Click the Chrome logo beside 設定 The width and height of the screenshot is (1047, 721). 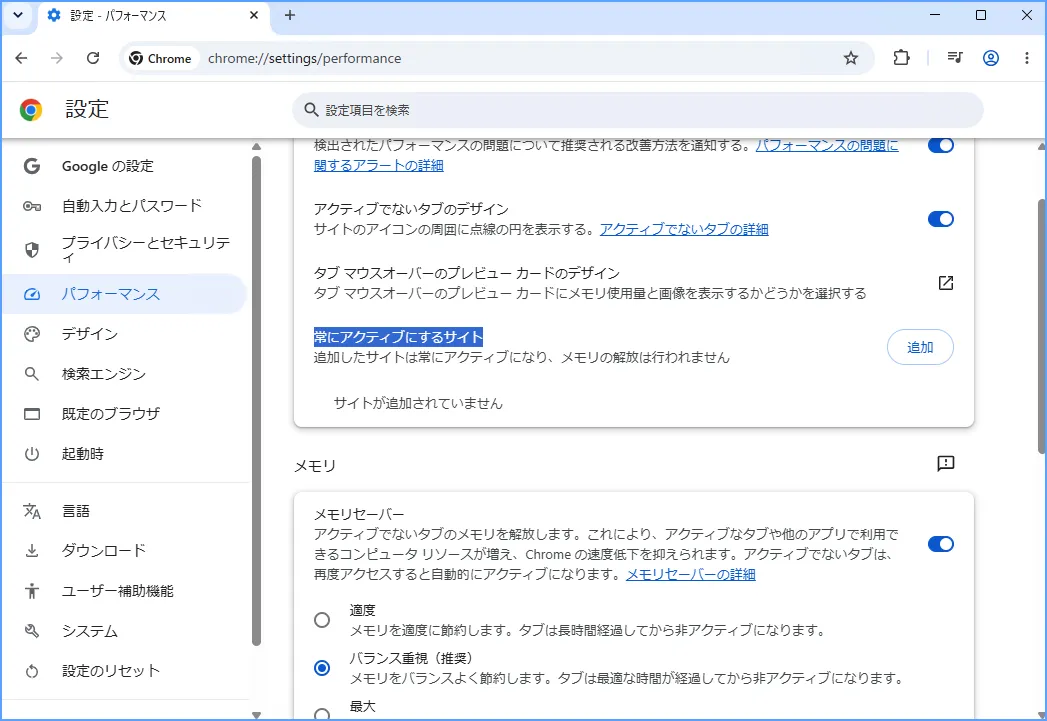[x=31, y=109]
